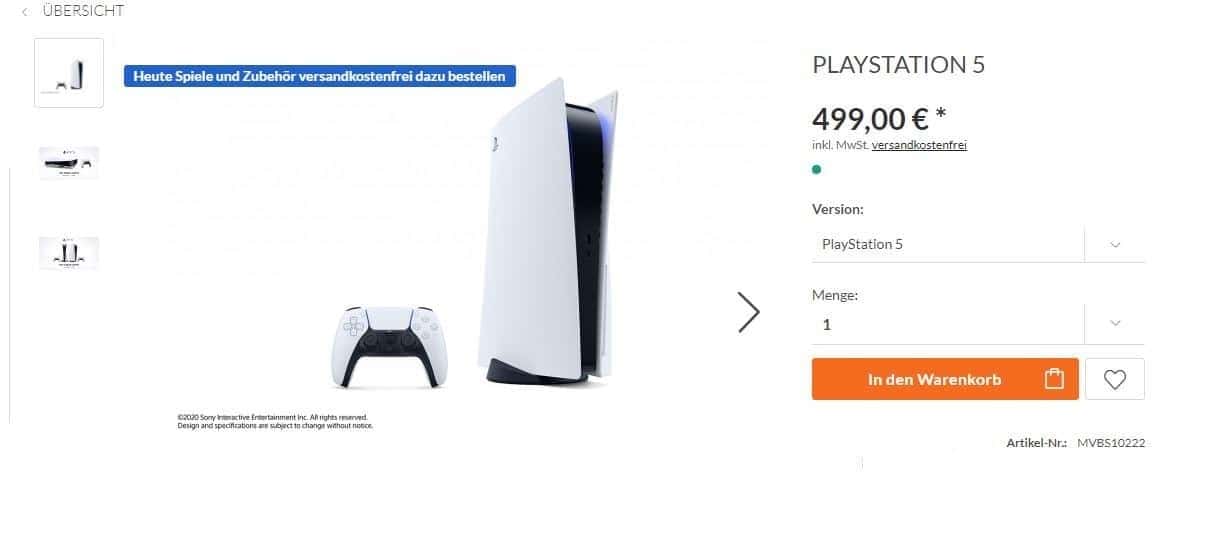This screenshot has height=549, width=1205.
Task: Click the back chevron beside ÜBERSICHT
Action: pos(24,12)
